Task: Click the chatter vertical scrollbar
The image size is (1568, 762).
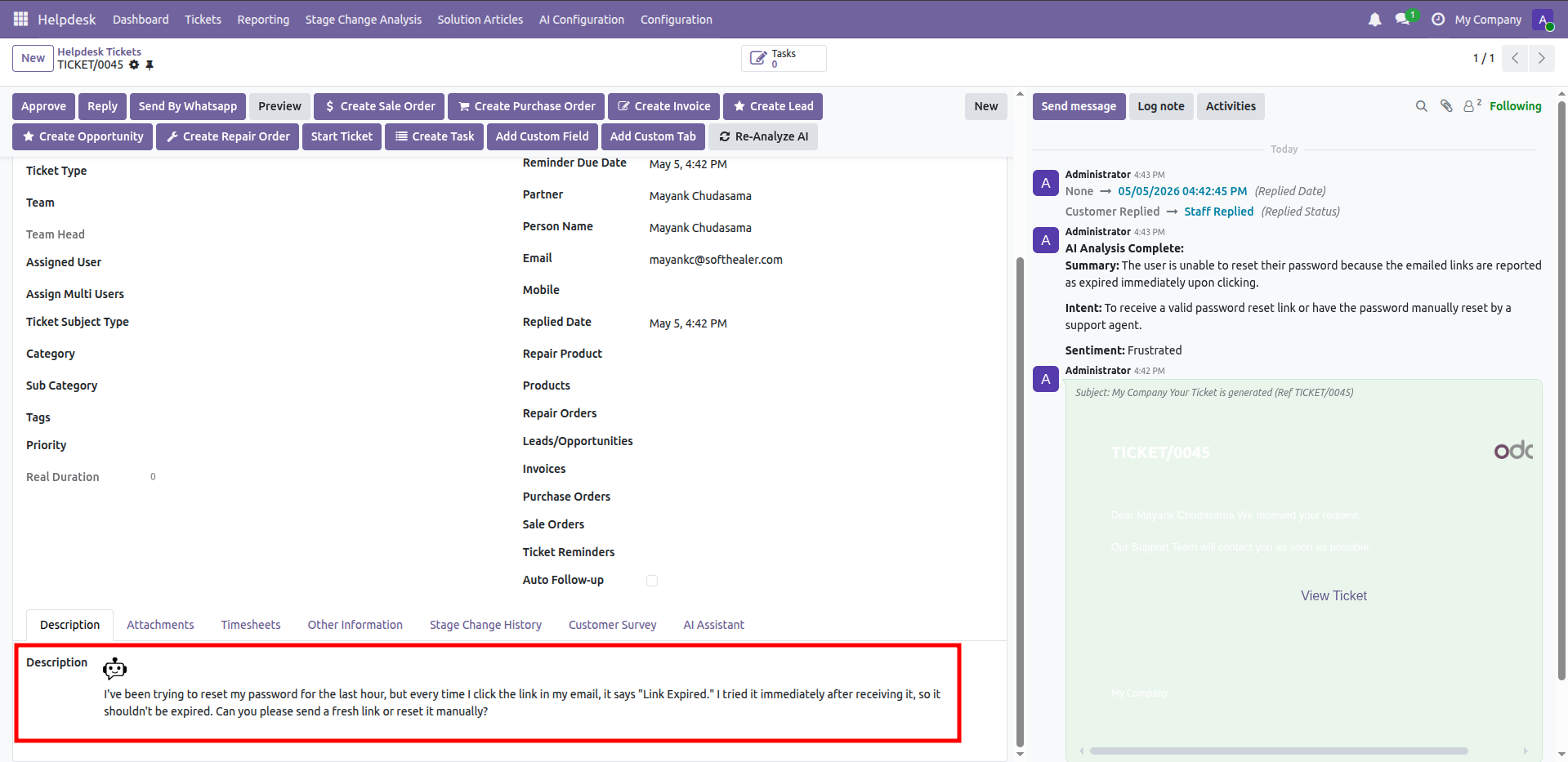Action: [x=1561, y=390]
